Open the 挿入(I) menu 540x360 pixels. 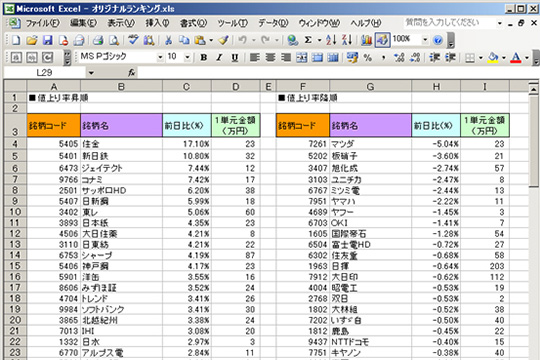click(x=157, y=23)
